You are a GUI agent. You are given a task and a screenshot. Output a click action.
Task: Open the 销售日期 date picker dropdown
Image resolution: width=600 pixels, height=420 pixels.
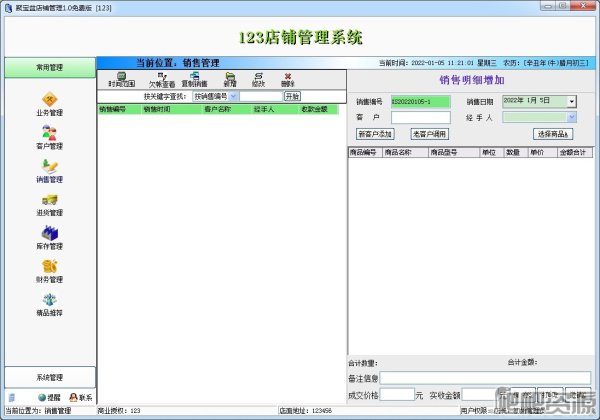(x=572, y=101)
